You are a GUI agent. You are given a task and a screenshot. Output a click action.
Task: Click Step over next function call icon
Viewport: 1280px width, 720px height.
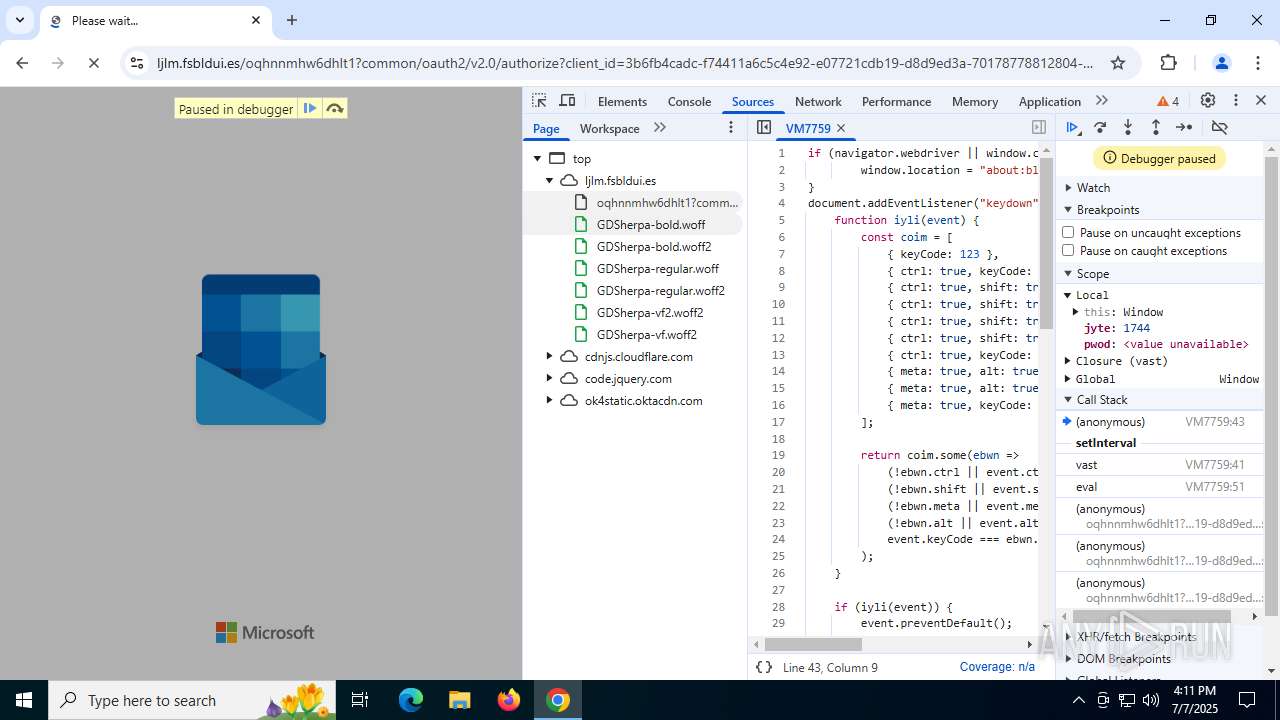(1100, 127)
